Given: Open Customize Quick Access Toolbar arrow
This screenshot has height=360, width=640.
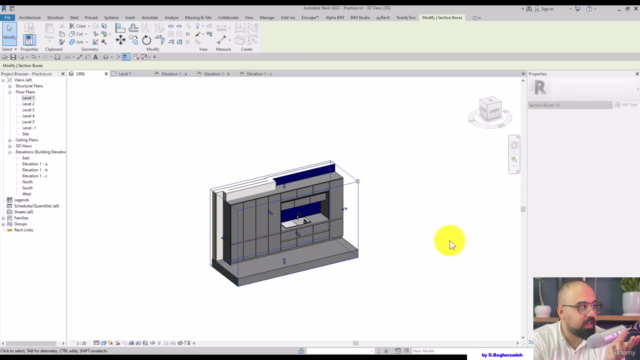Looking at the screenshot, I should [x=155, y=57].
